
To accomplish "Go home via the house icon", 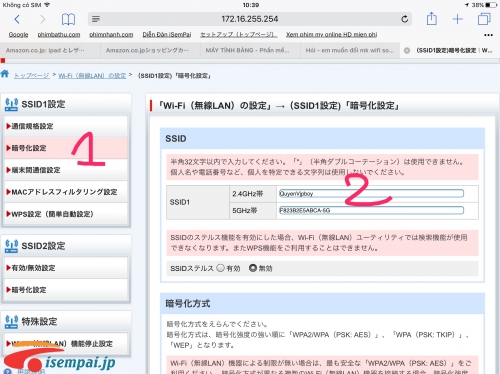I will (x=5, y=74).
